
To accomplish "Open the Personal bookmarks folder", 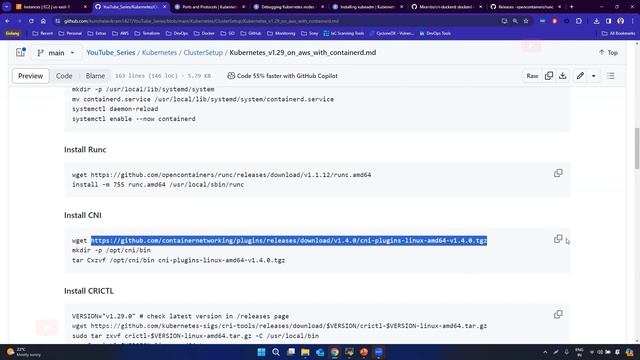I will pos(70,33).
